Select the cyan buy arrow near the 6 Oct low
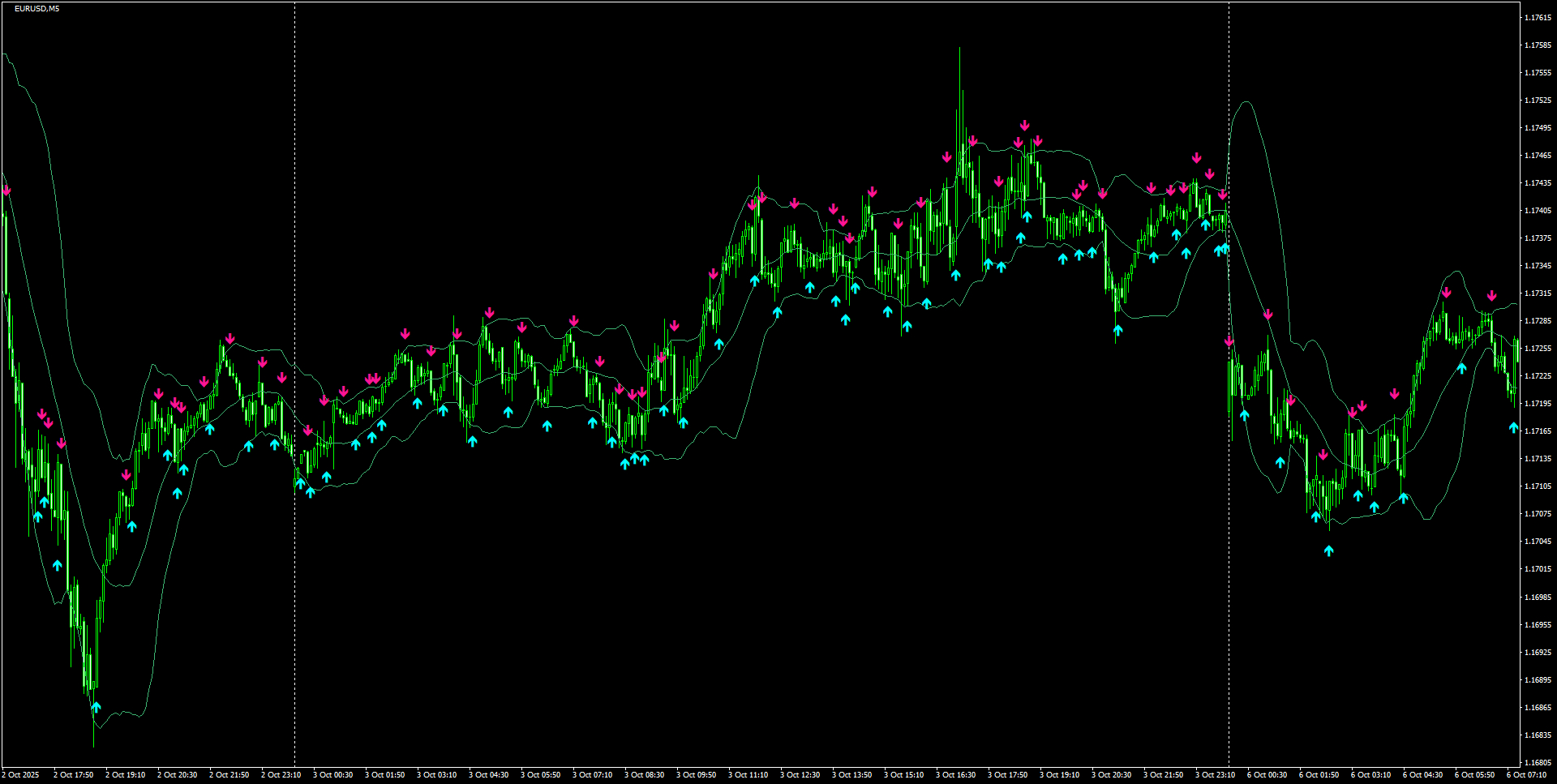This screenshot has height=784, width=1557. (1328, 550)
